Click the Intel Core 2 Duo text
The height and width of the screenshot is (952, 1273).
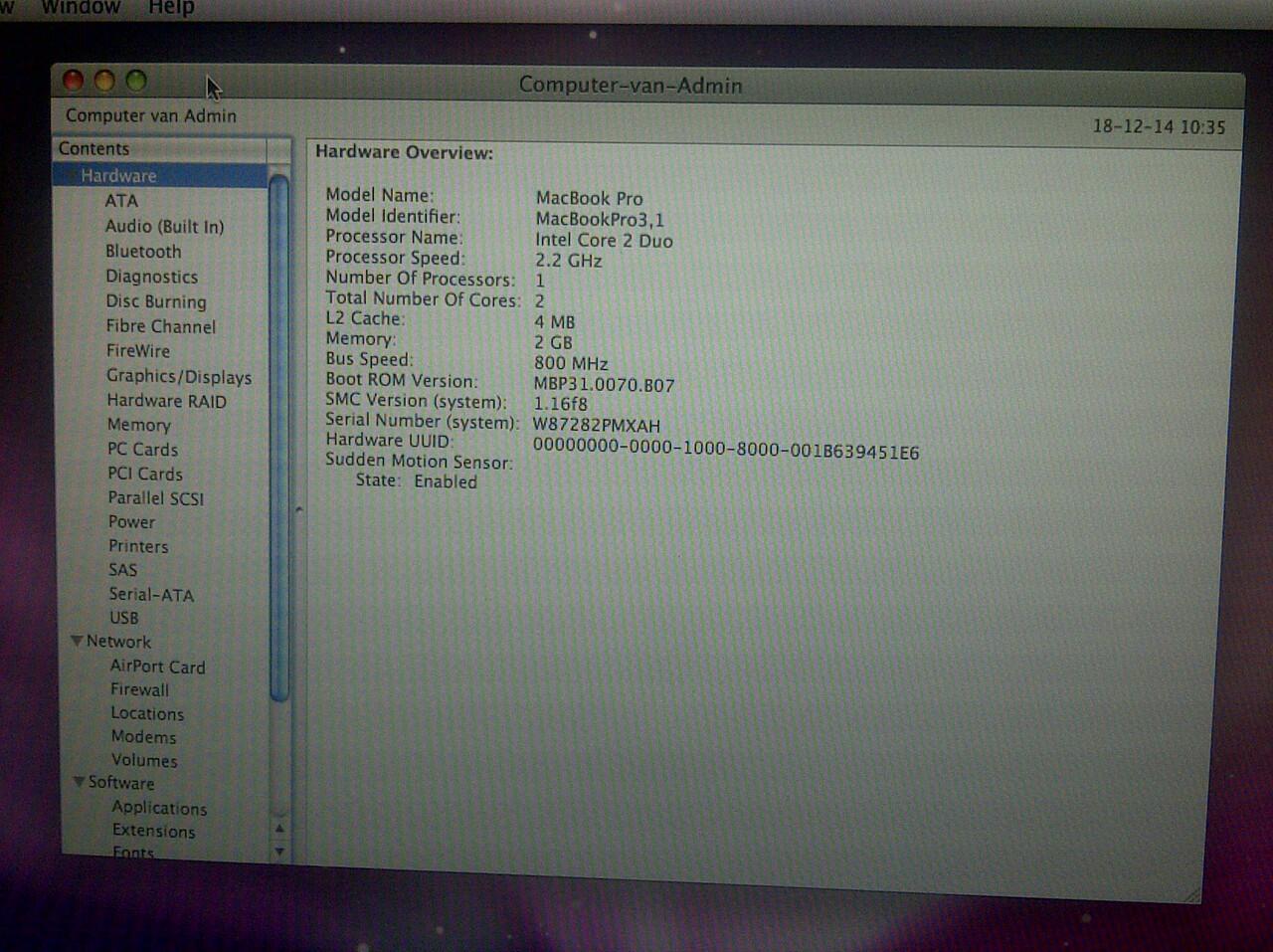pos(604,241)
